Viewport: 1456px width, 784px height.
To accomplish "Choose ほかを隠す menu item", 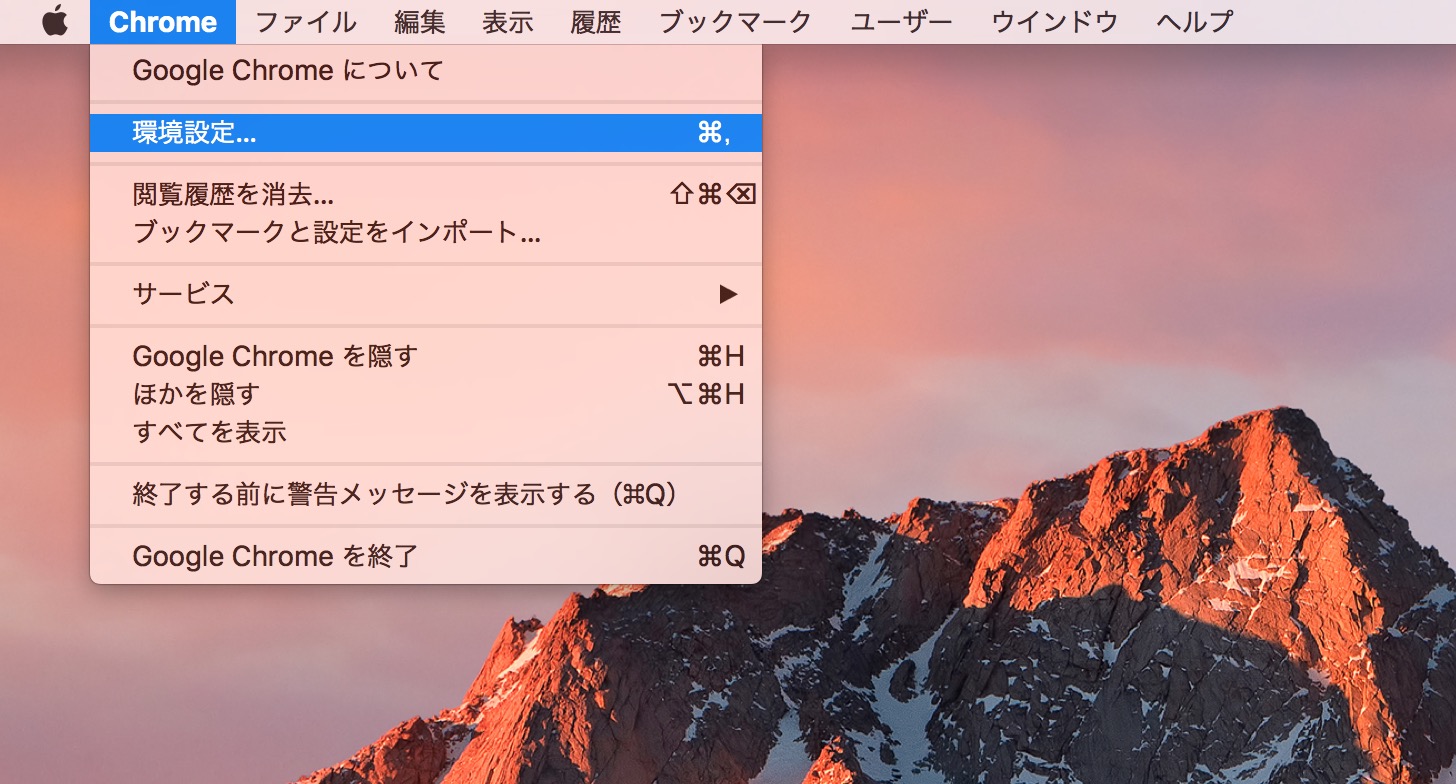I will coord(426,394).
